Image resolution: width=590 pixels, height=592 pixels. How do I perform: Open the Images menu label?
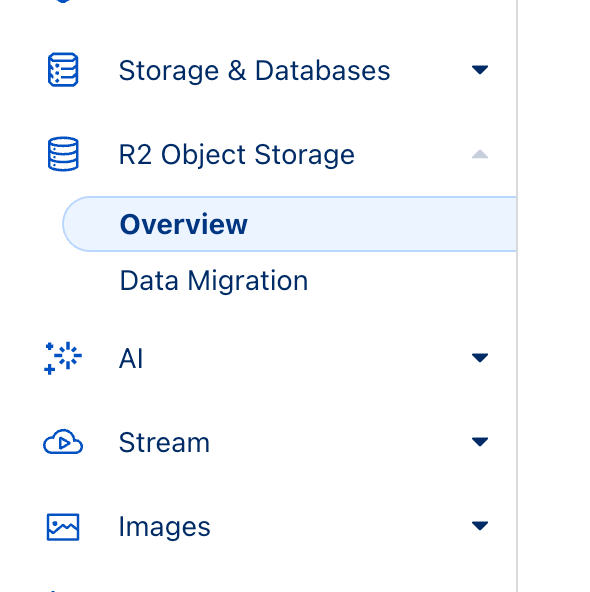165,527
